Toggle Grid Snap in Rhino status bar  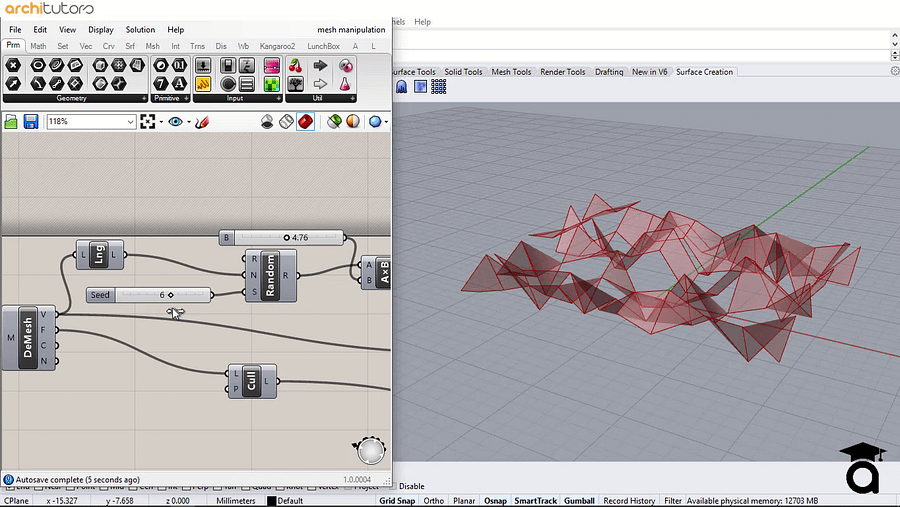coord(397,501)
